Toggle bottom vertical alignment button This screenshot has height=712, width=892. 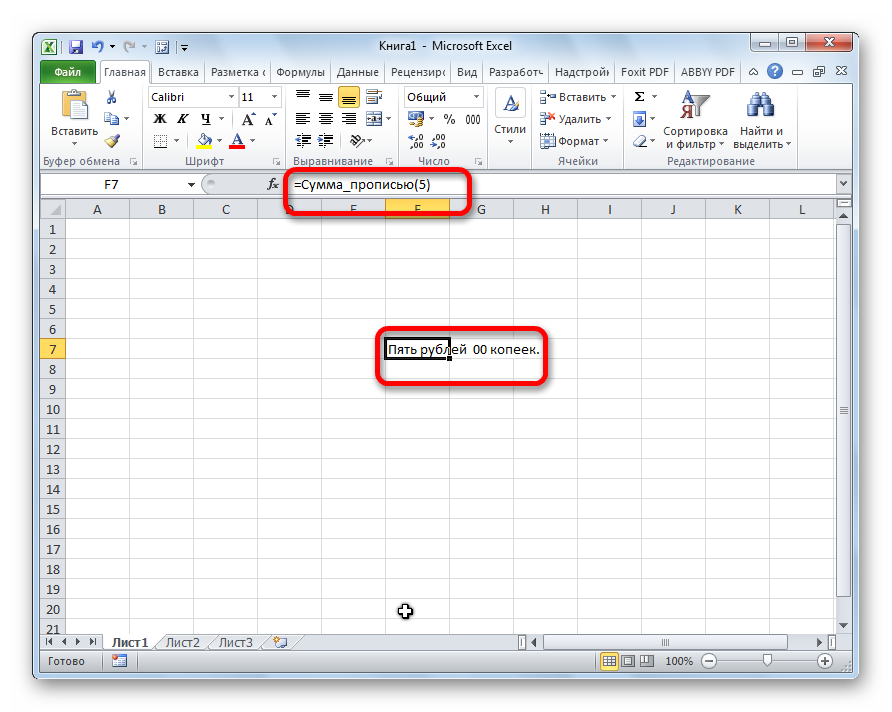click(348, 97)
